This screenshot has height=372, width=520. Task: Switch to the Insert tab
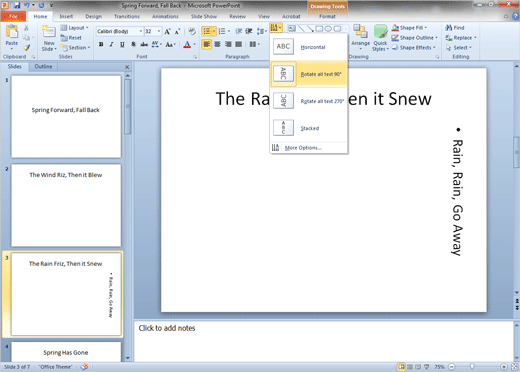tap(66, 16)
